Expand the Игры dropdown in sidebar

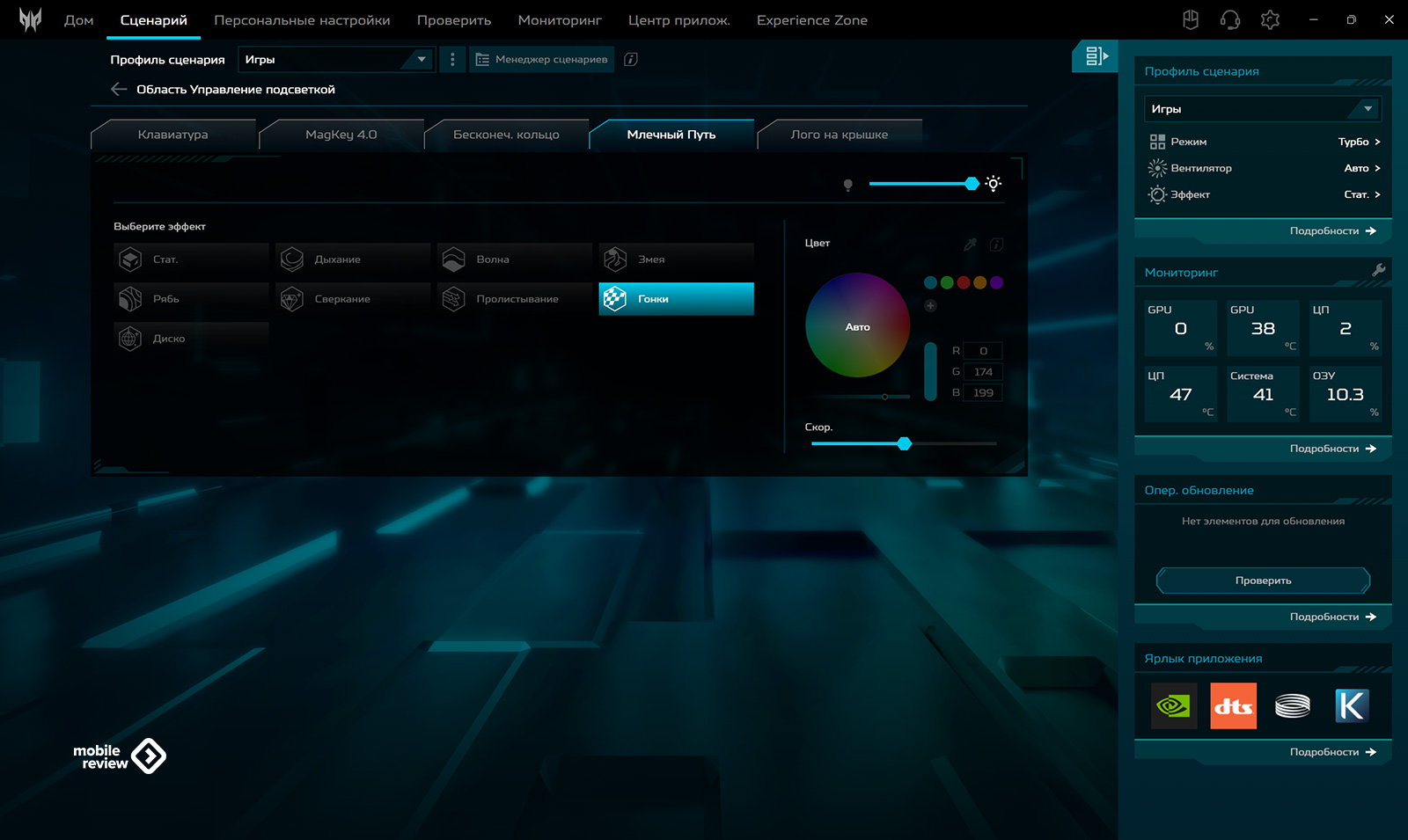(1262, 109)
